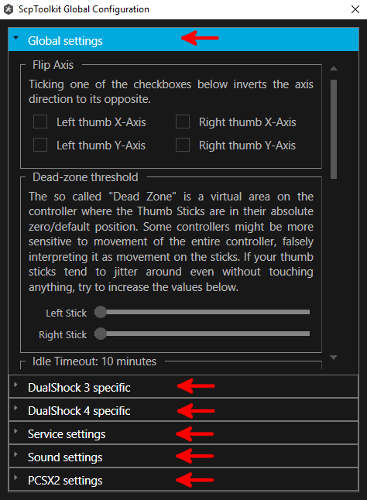Enable the Right thumb Y-Axis checkbox
The image size is (367, 500).
click(183, 145)
